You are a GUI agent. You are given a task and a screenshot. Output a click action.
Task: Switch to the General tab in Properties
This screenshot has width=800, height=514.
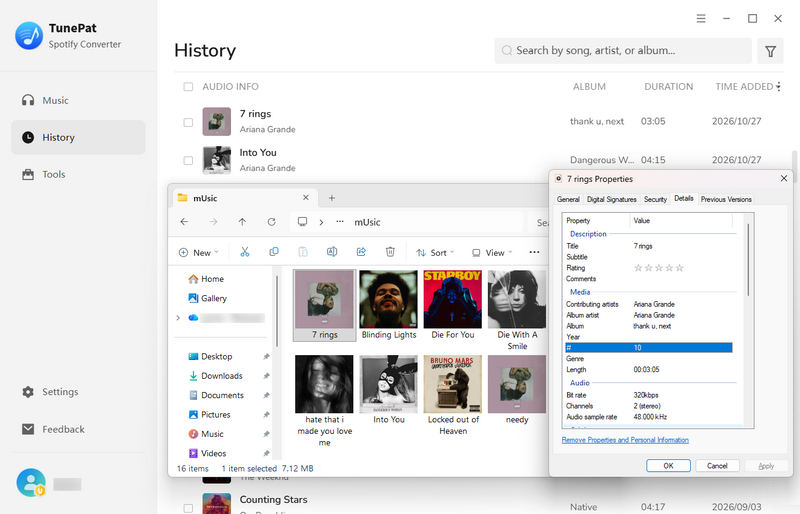[568, 200]
